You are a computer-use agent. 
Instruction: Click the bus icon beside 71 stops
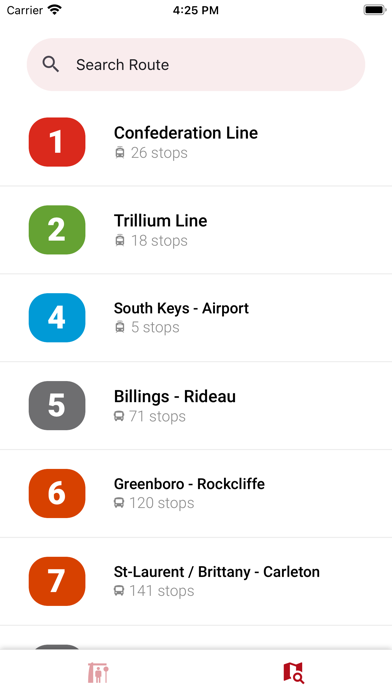coord(119,416)
